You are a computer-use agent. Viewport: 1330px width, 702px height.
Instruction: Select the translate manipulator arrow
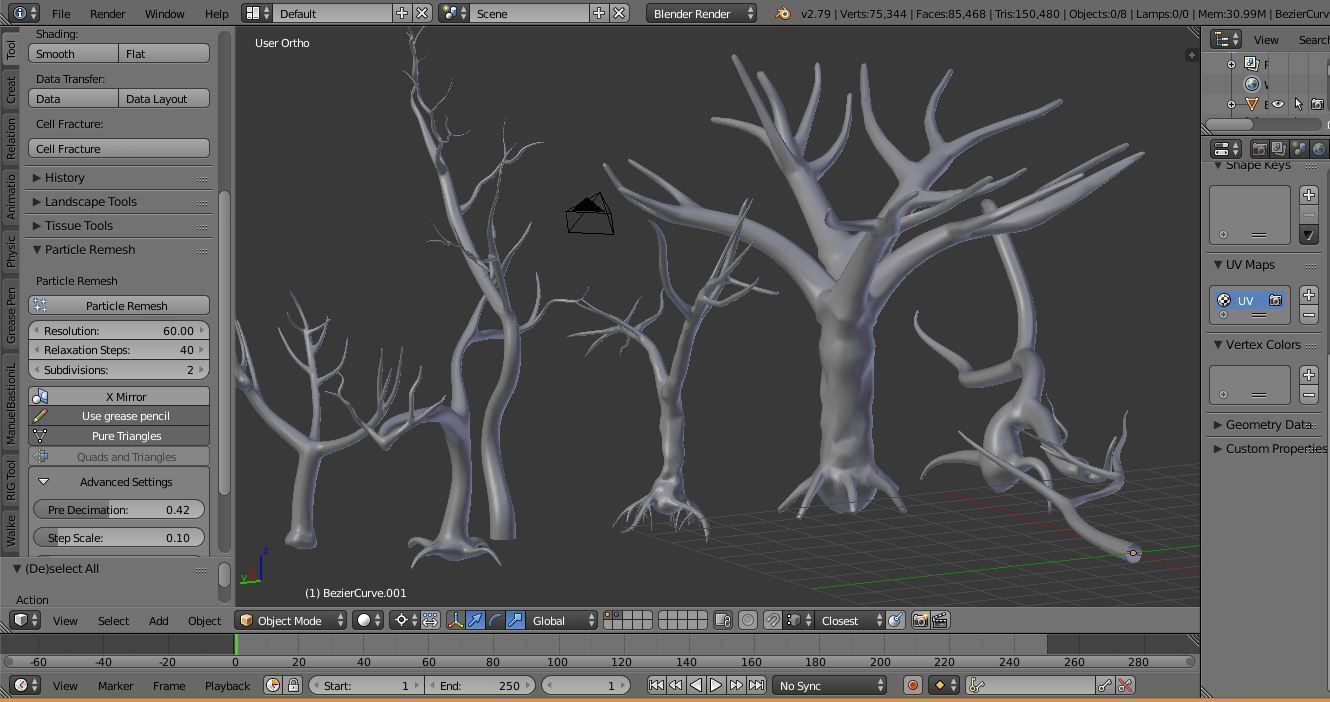click(x=476, y=620)
